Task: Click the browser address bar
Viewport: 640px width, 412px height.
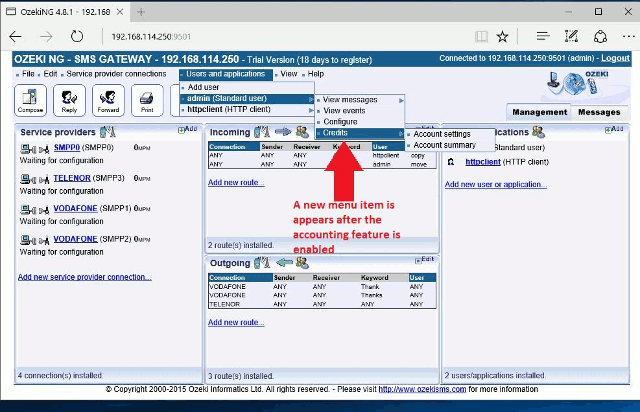Action: click(x=286, y=37)
